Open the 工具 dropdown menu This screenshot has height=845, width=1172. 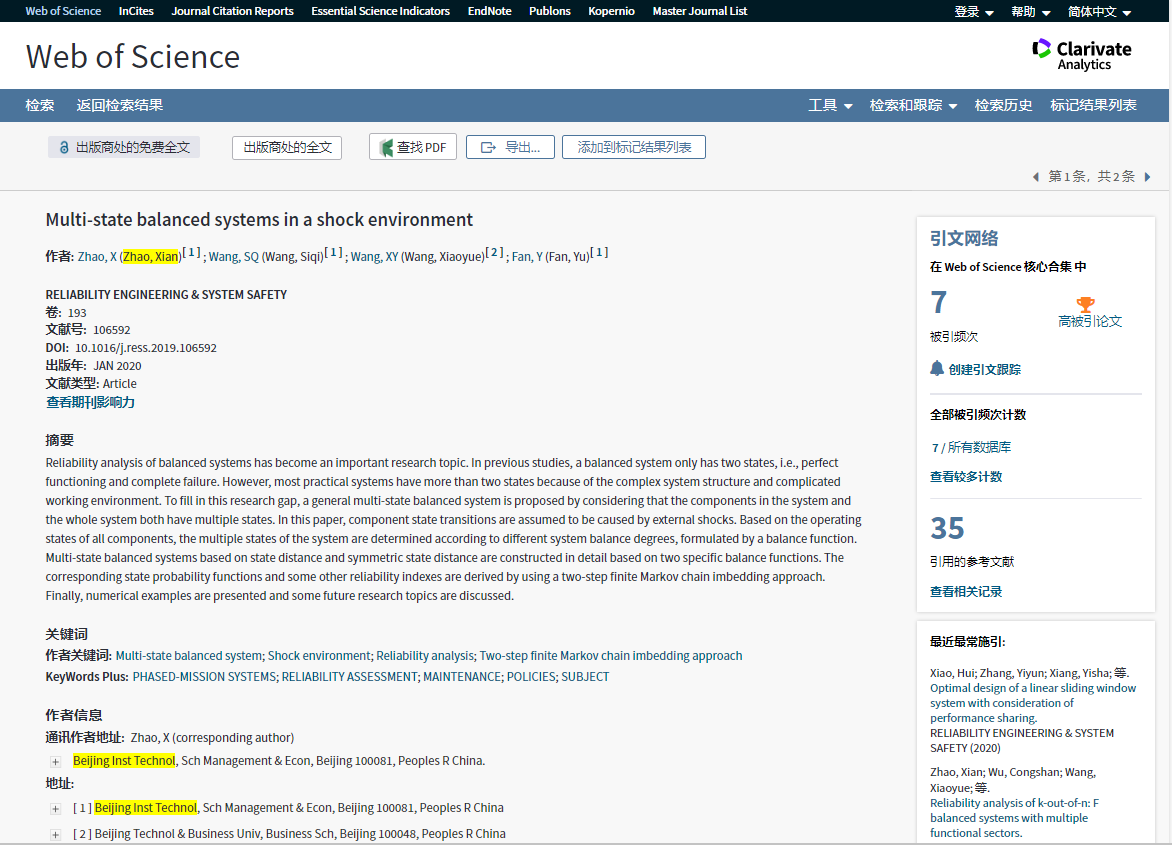click(x=830, y=105)
